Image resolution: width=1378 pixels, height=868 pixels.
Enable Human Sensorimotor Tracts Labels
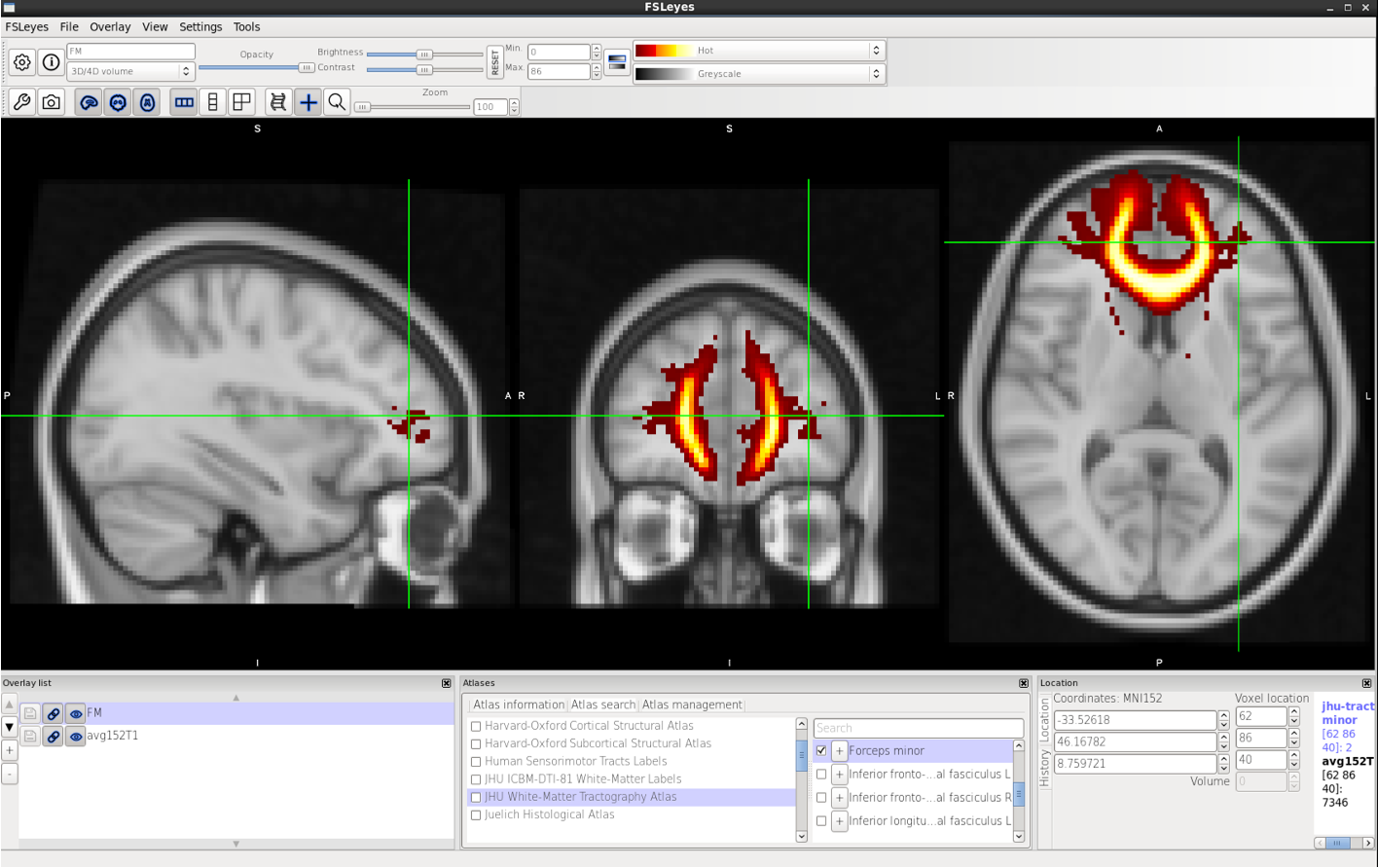[476, 762]
